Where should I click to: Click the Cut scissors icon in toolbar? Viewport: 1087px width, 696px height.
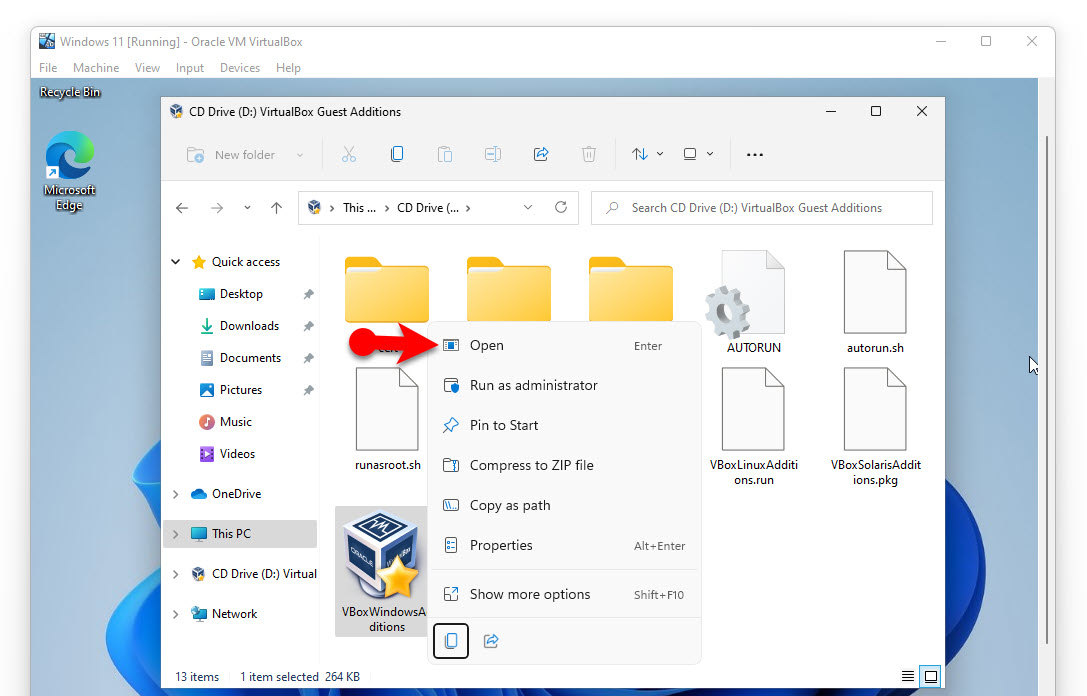point(348,154)
